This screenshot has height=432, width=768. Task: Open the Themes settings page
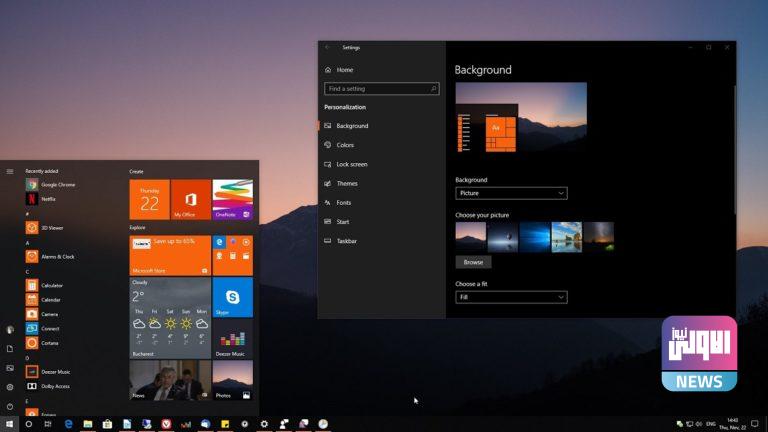347,183
